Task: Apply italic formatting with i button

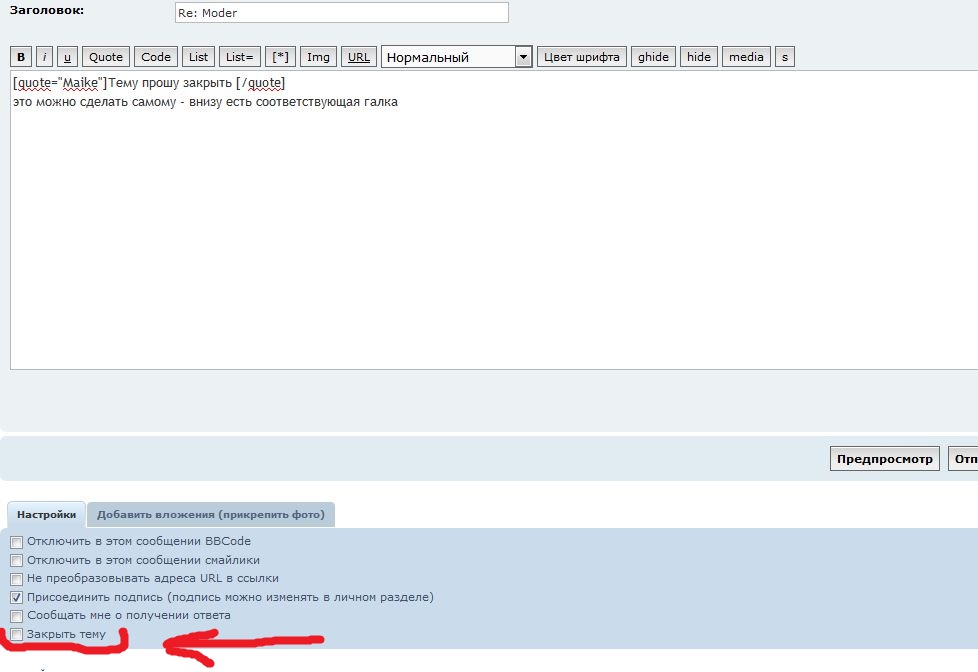Action: point(45,57)
